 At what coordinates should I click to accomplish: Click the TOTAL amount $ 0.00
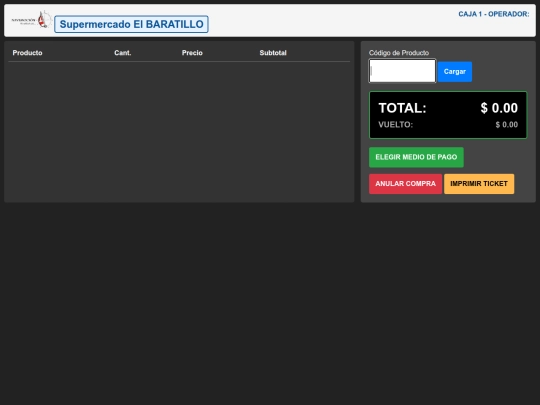coord(499,108)
